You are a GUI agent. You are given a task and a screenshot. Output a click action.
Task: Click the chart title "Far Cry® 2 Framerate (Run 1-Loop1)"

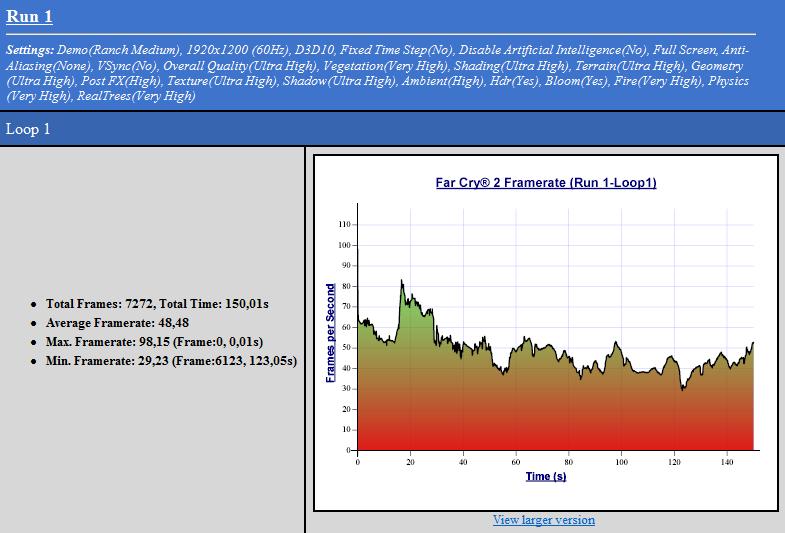pyautogui.click(x=546, y=183)
